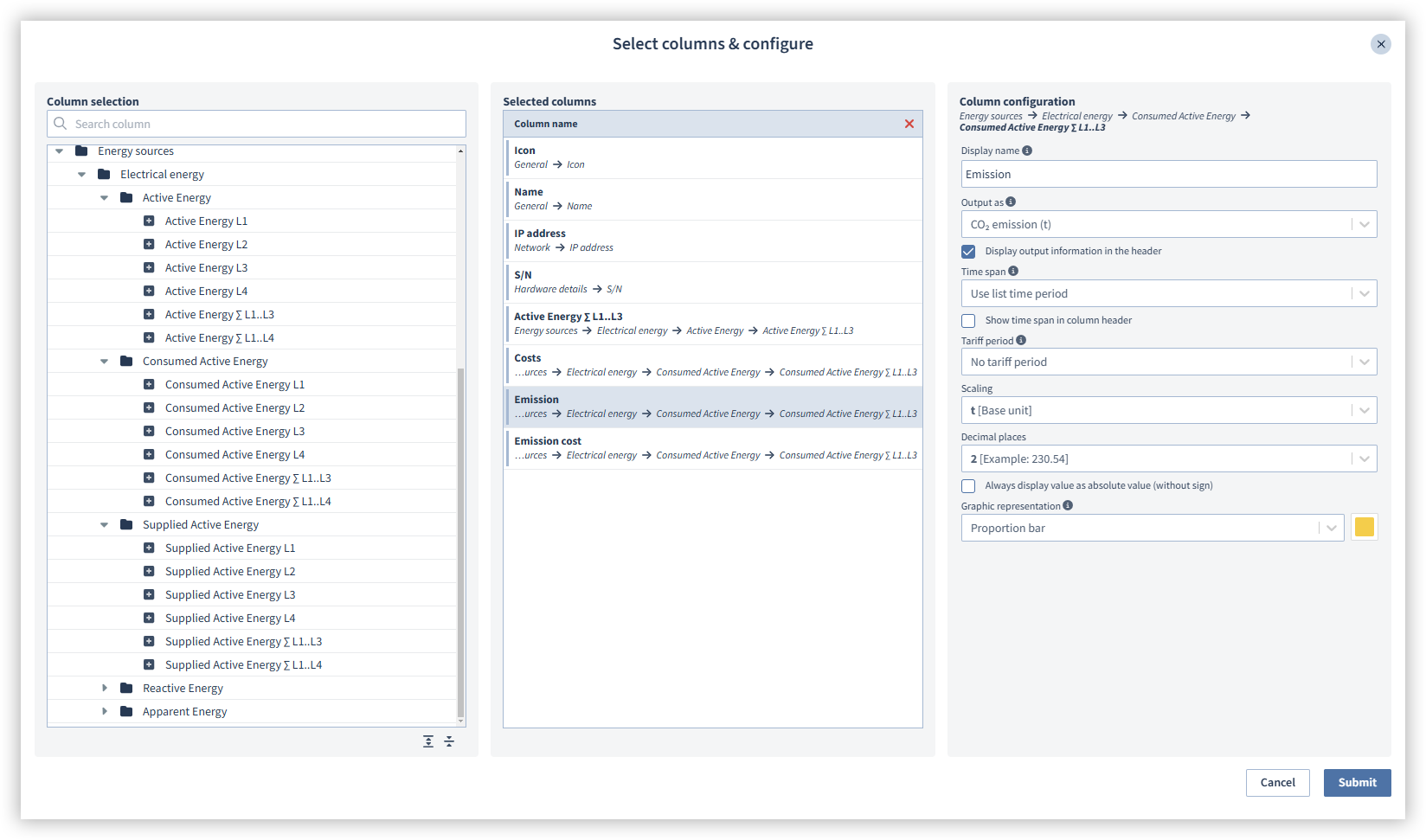Check Always display value as absolute value
The width and height of the screenshot is (1426, 840).
pos(968,486)
